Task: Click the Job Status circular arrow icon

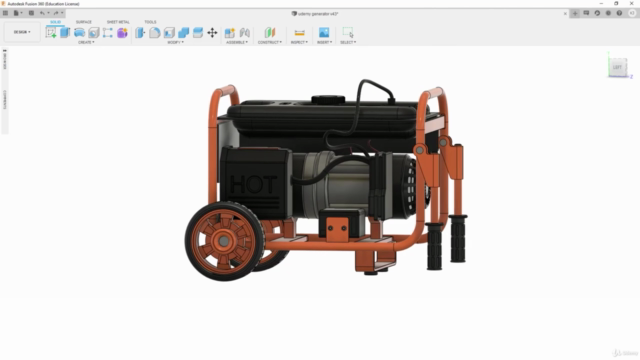Action: (597, 13)
